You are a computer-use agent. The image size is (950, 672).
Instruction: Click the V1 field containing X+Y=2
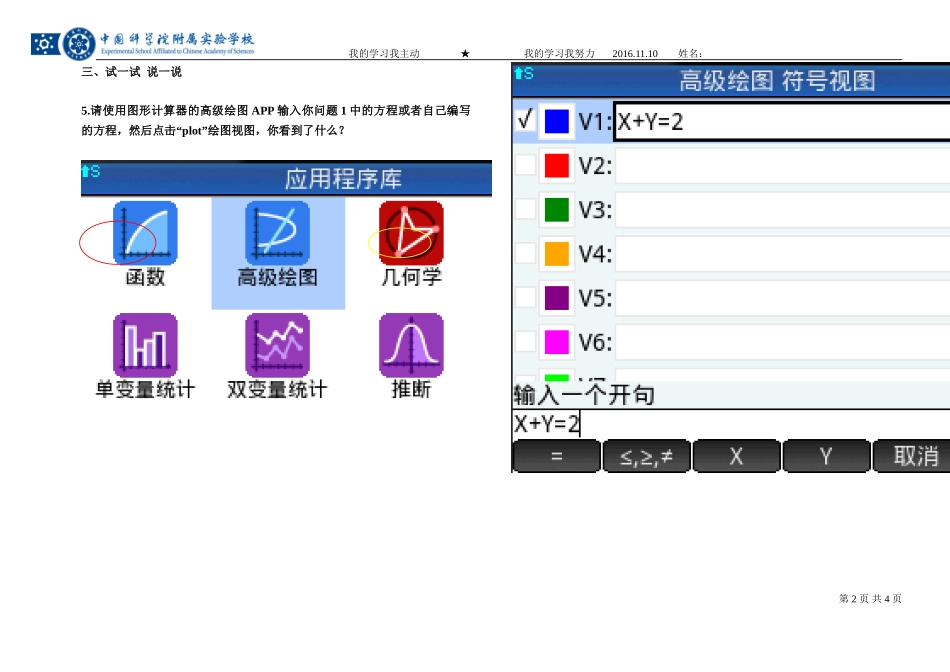click(782, 122)
